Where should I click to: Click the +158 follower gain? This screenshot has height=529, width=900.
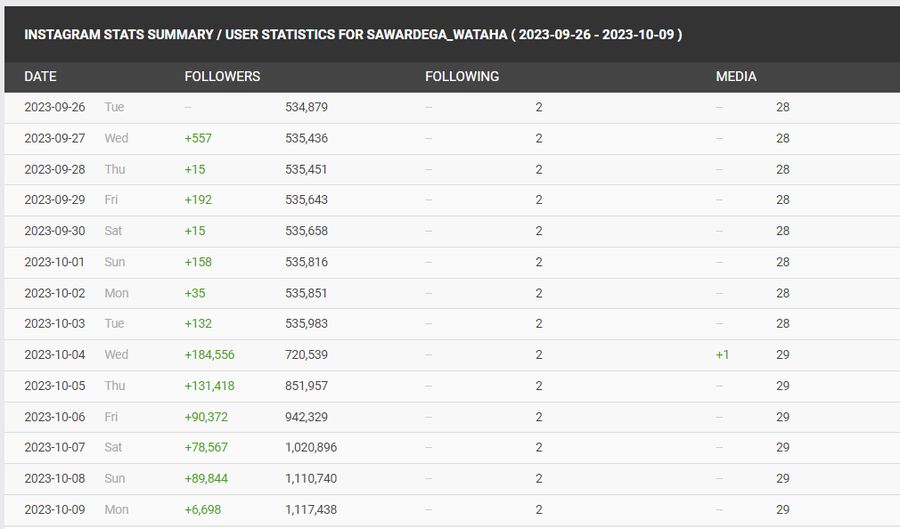[x=198, y=262]
